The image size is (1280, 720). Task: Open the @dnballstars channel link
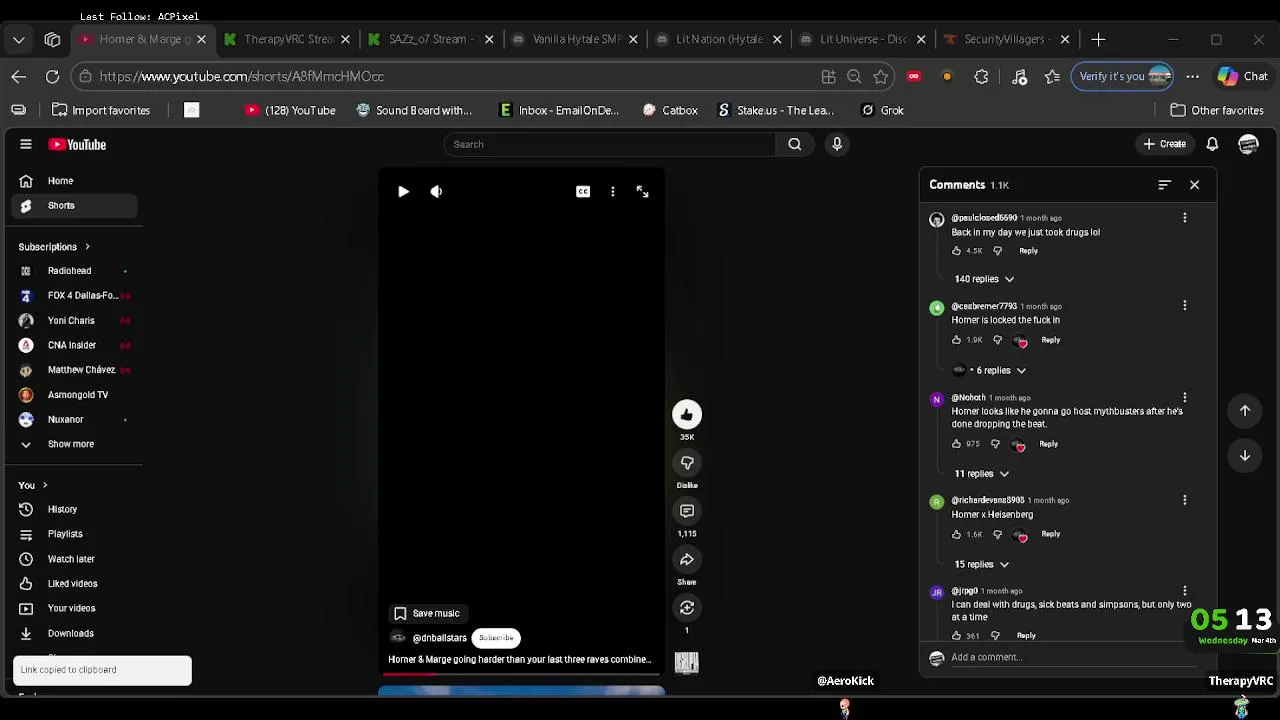pyautogui.click(x=439, y=638)
